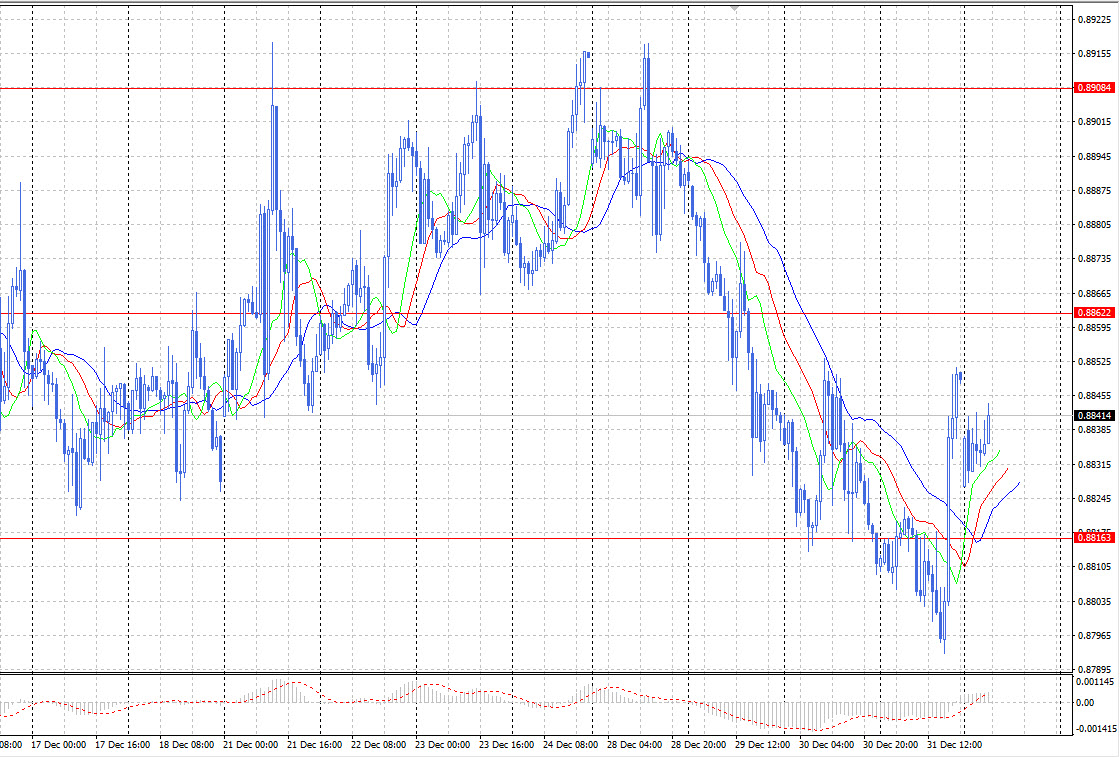The image size is (1120, 757).
Task: Click the 0.89225 price axis label
Action: click(1094, 19)
